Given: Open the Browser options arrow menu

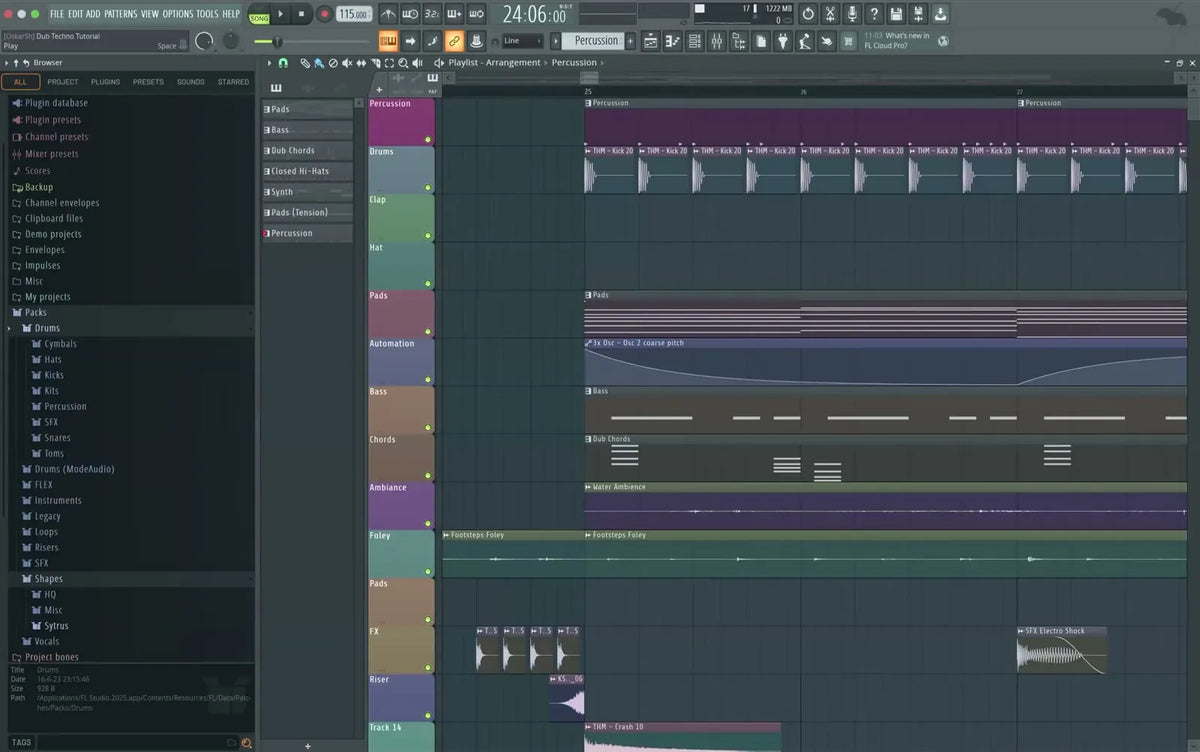Looking at the screenshot, I should (5, 63).
